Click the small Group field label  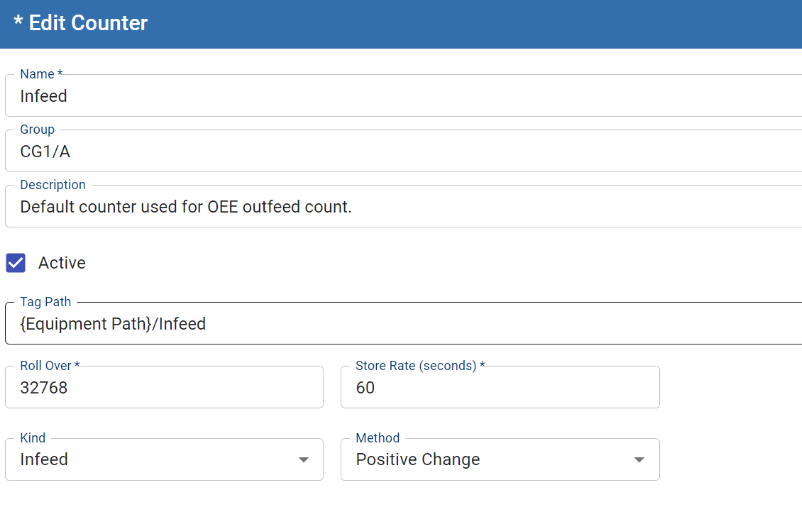pyautogui.click(x=38, y=129)
